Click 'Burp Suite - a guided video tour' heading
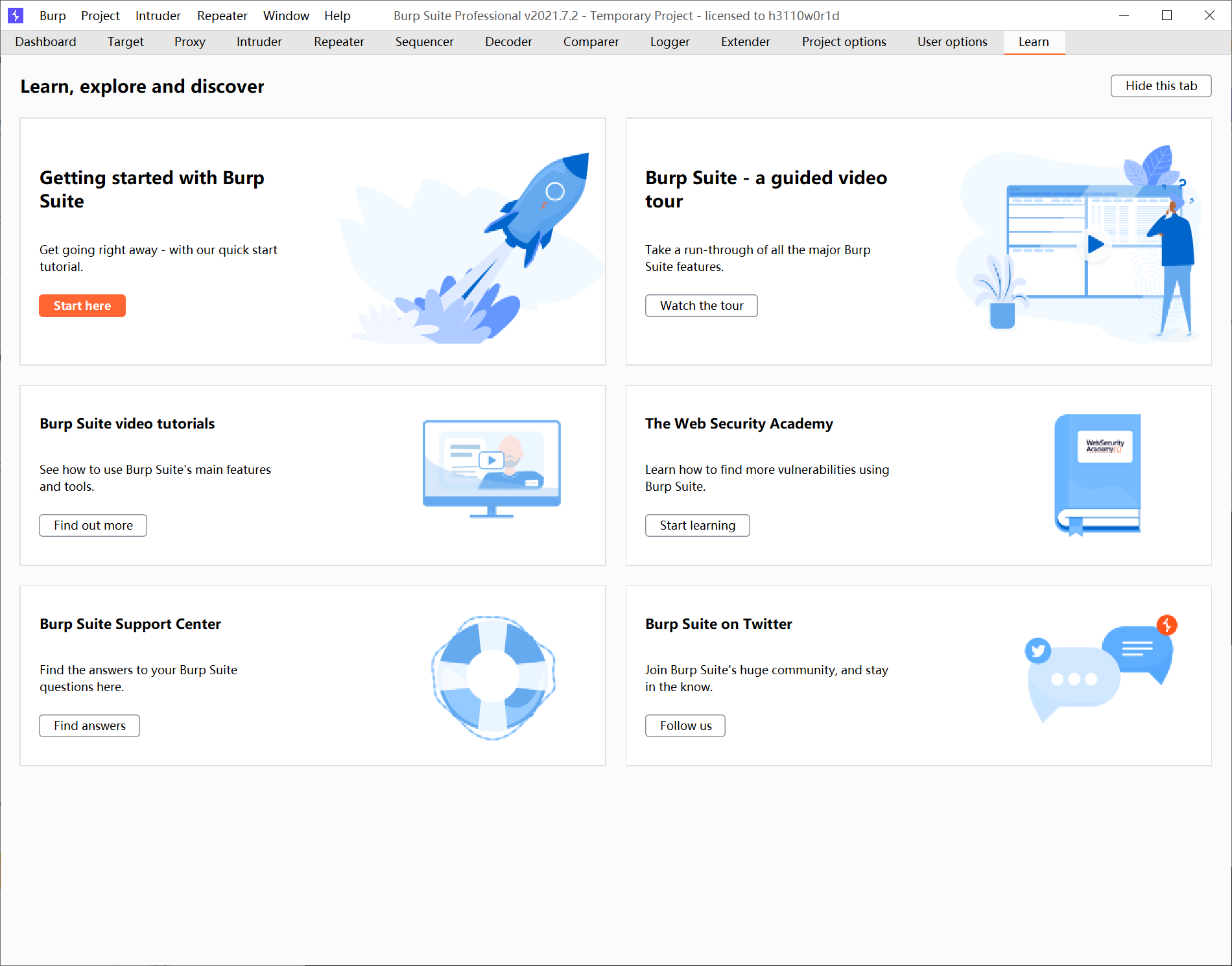The image size is (1232, 966). pyautogui.click(x=766, y=189)
